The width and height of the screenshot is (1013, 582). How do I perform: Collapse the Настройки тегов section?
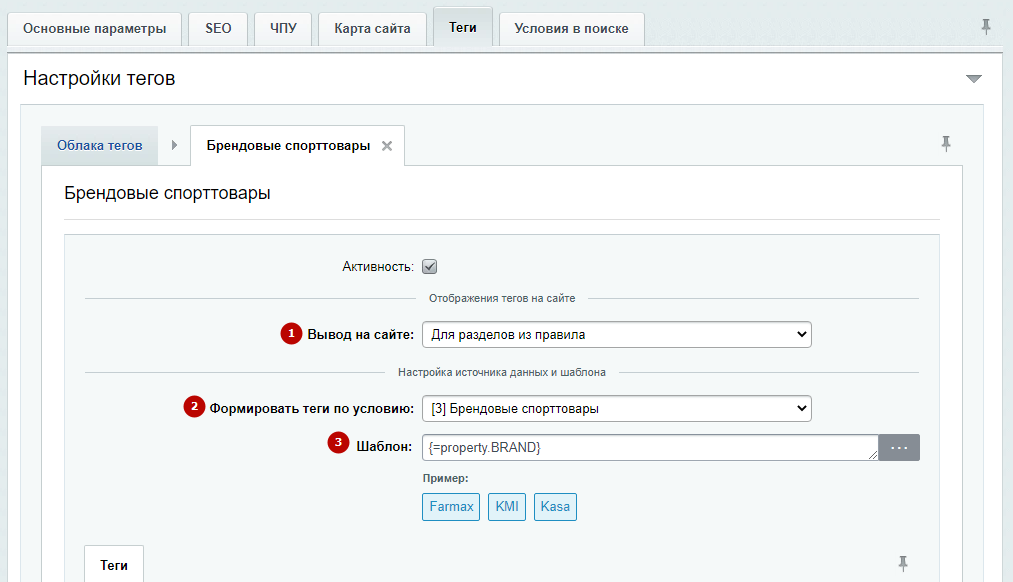tap(974, 79)
